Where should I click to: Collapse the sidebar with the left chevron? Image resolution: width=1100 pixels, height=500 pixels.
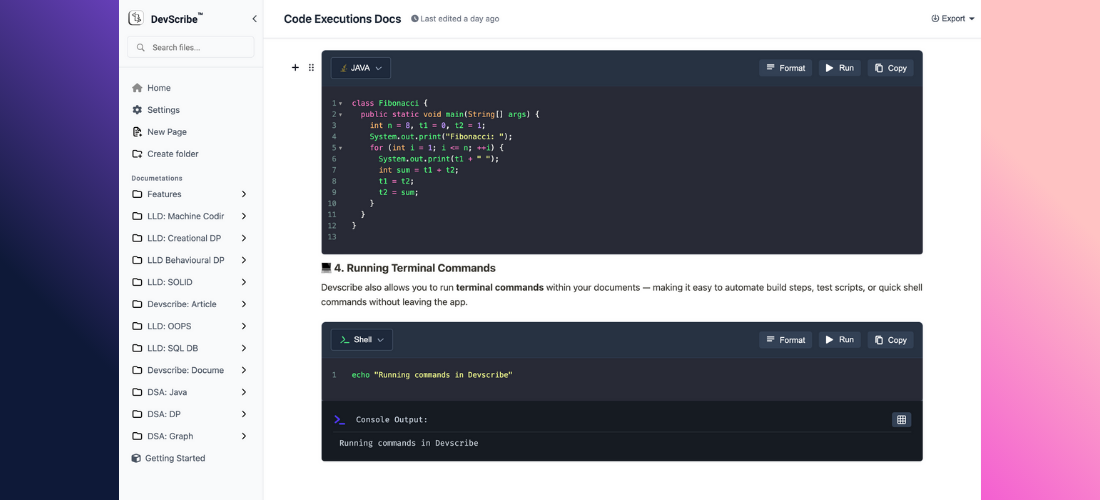[255, 19]
